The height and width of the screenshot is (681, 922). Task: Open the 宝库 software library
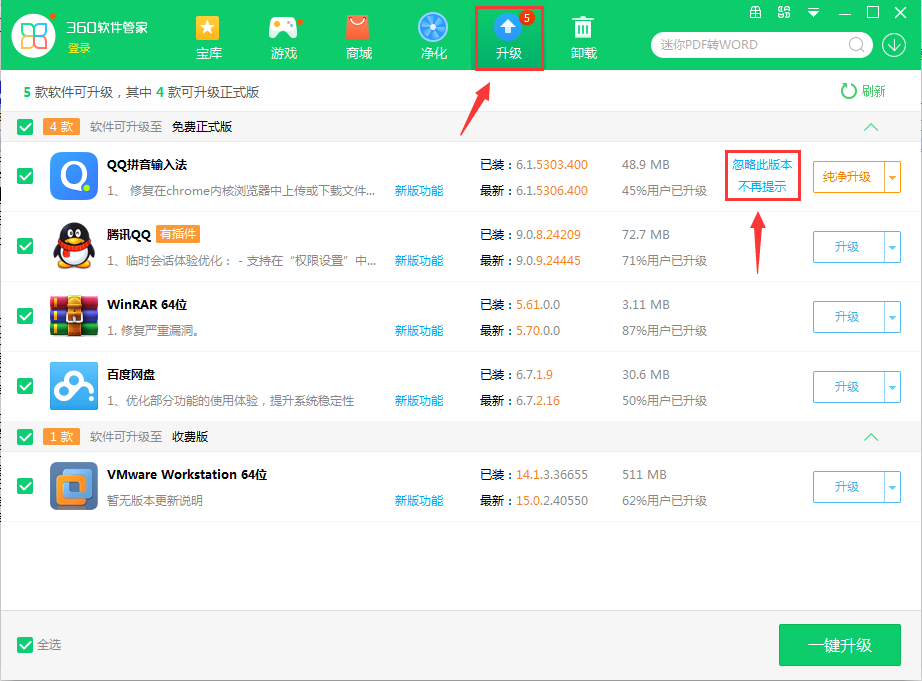coord(208,38)
